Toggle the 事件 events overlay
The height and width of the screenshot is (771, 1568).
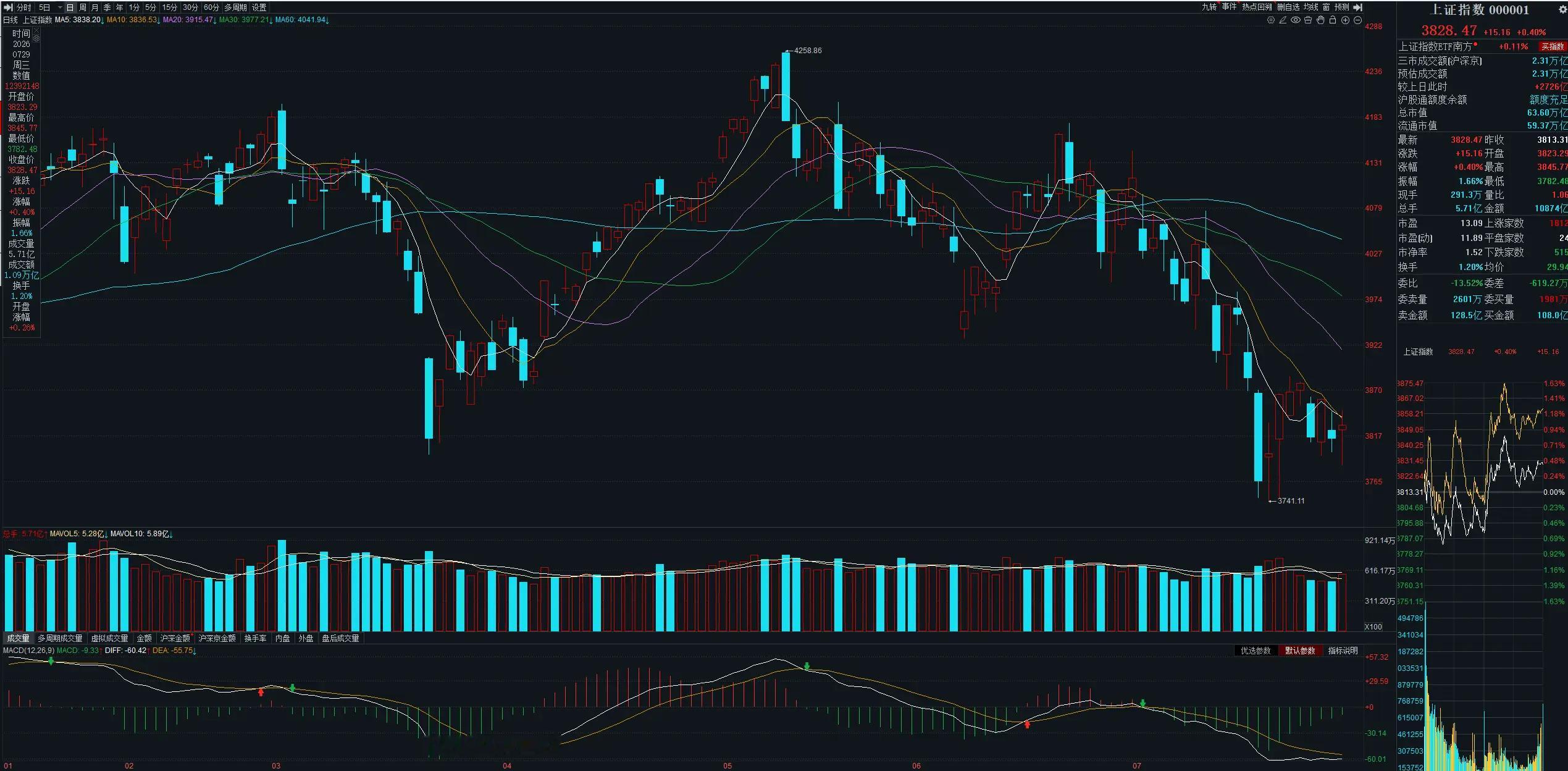[x=1229, y=7]
